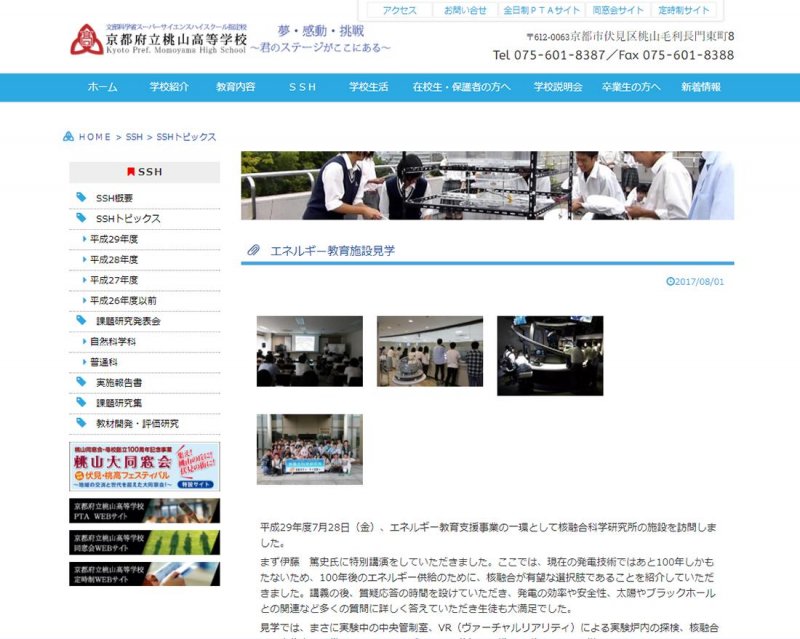The width and height of the screenshot is (800, 639).
Task: Click the paperclip icon beside the article title
Action: 254,250
